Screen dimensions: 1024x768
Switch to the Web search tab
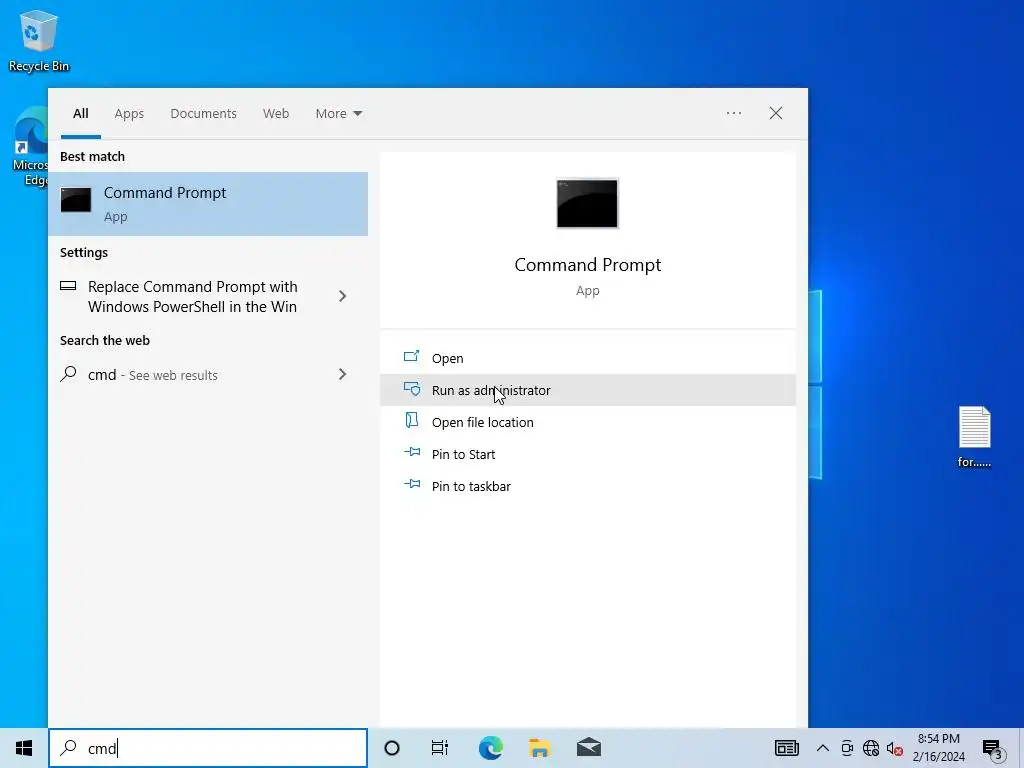coord(276,114)
